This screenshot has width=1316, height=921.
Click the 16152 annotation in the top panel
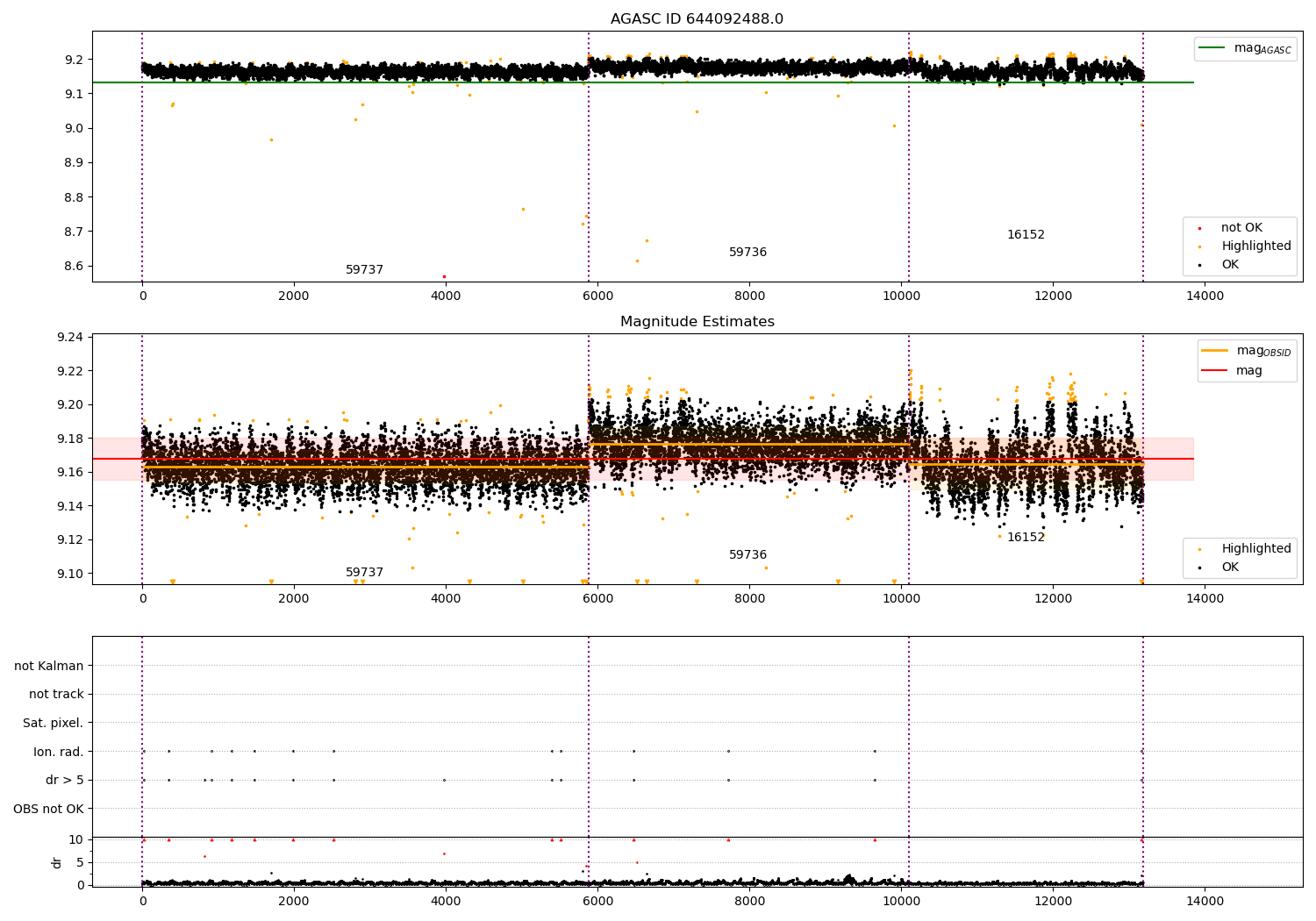coord(1026,235)
